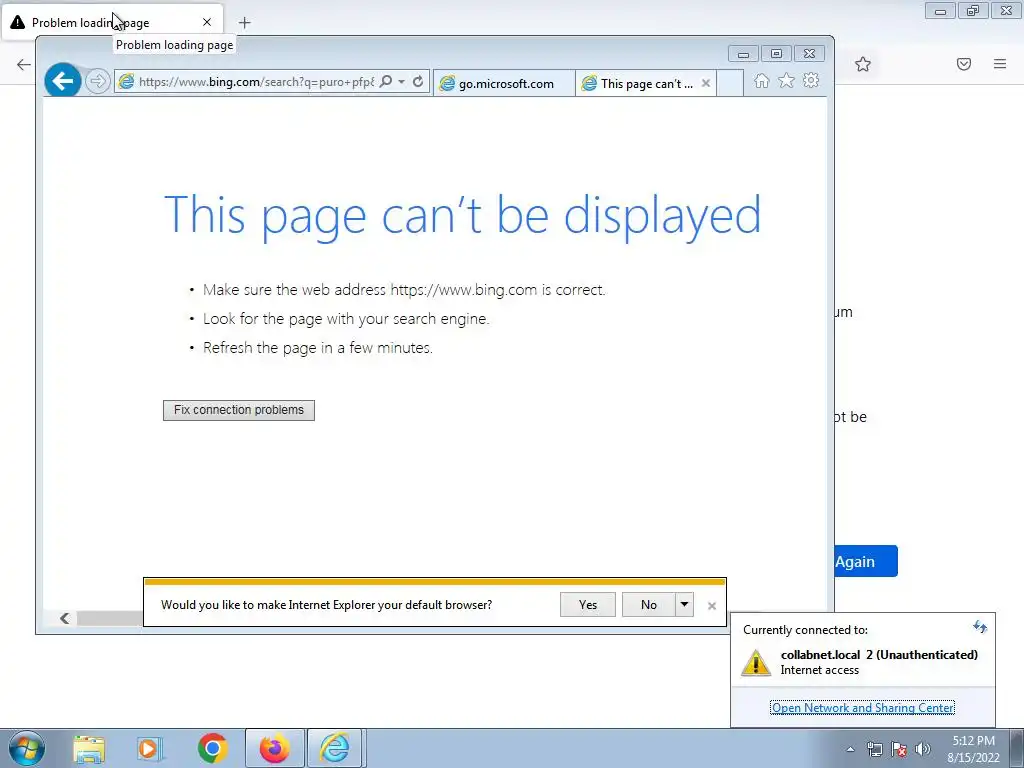This screenshot has width=1024, height=768.
Task: Open IE Tools gear menu
Action: point(811,81)
